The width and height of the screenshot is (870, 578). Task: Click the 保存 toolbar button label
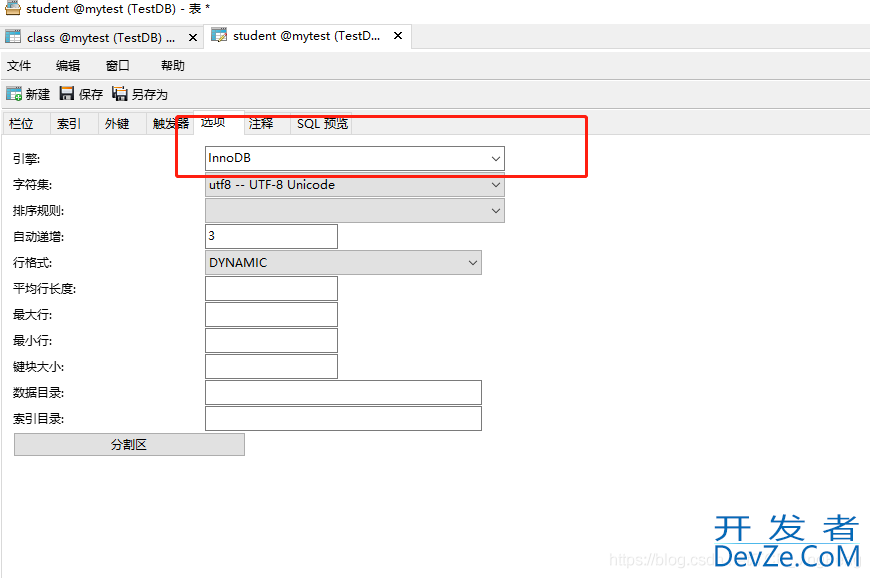[x=91, y=95]
